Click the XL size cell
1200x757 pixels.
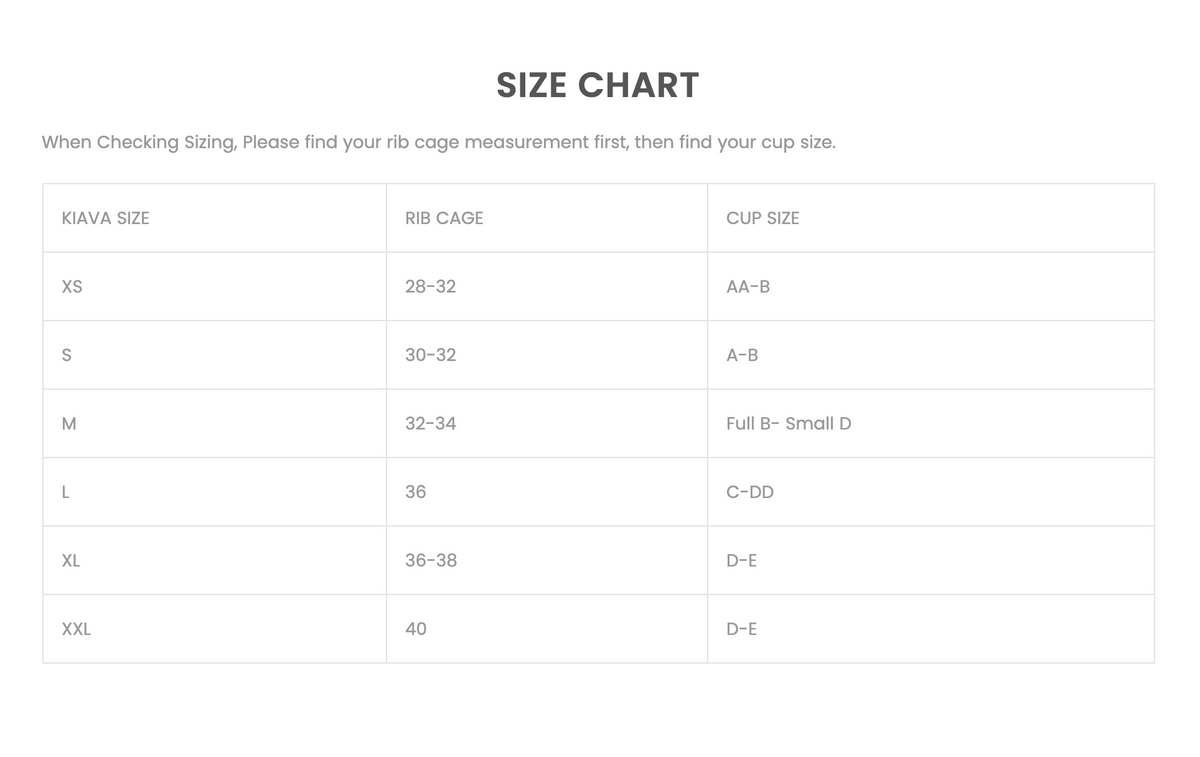[x=71, y=561]
